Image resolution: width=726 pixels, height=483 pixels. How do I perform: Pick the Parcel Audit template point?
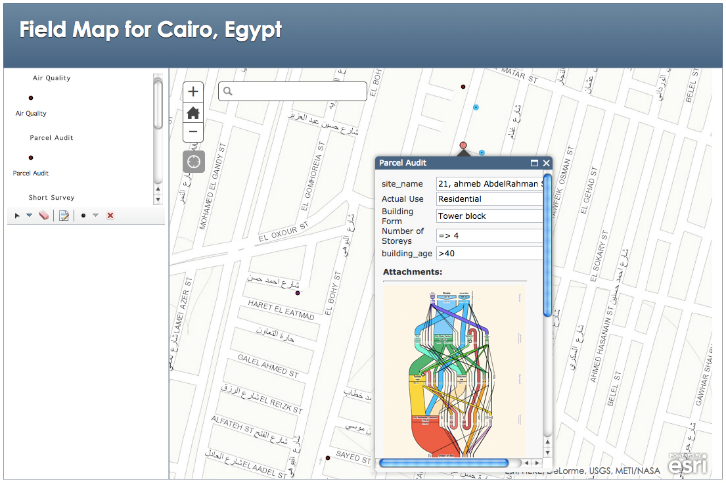click(30, 157)
